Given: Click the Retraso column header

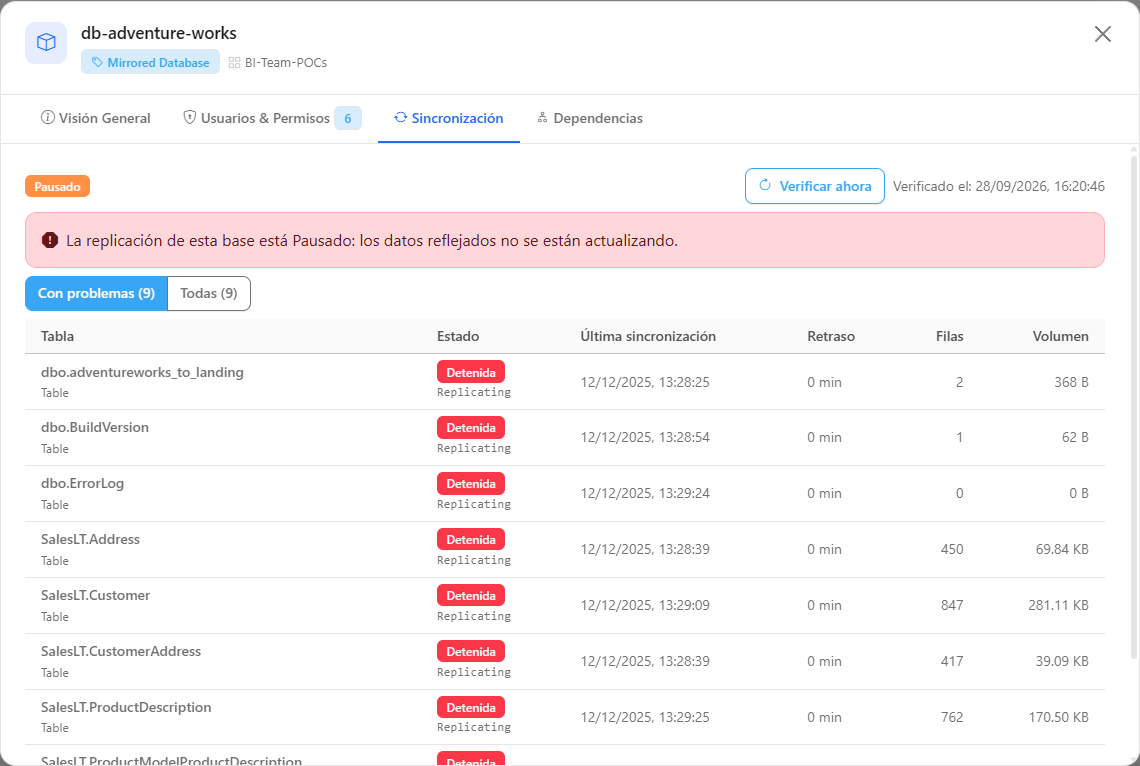Looking at the screenshot, I should coord(831,336).
